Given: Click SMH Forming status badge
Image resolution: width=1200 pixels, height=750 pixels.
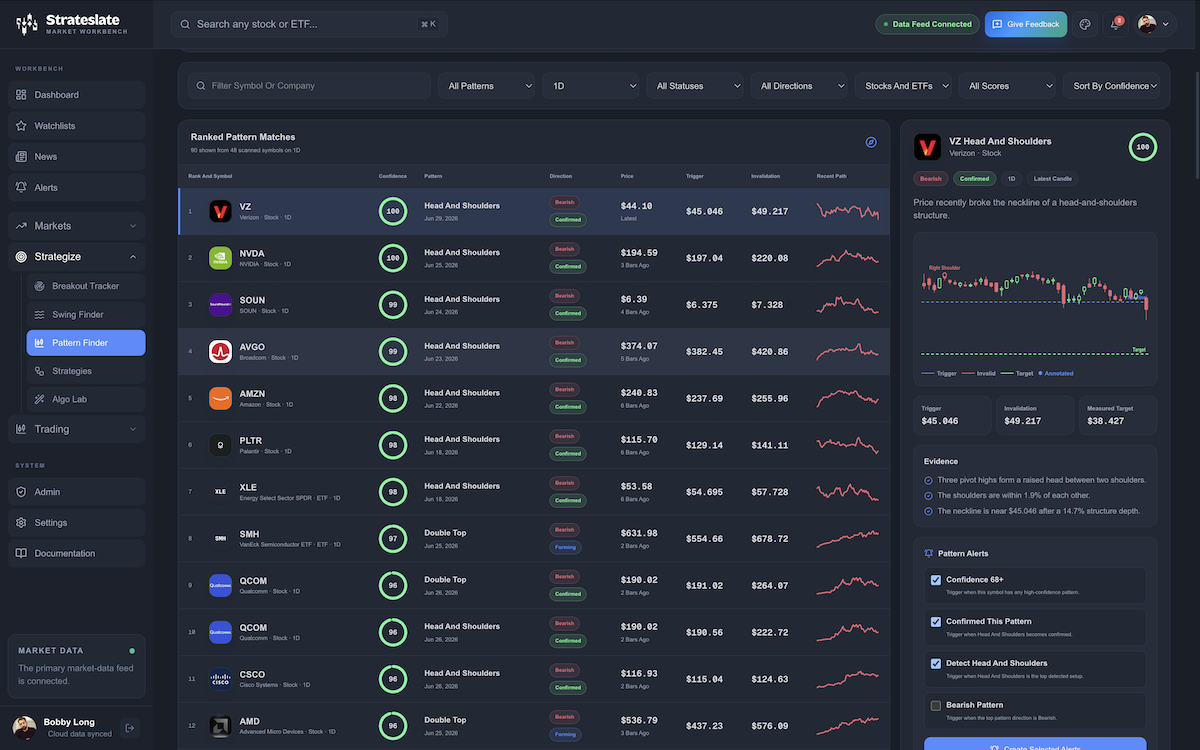Looking at the screenshot, I should (566, 547).
